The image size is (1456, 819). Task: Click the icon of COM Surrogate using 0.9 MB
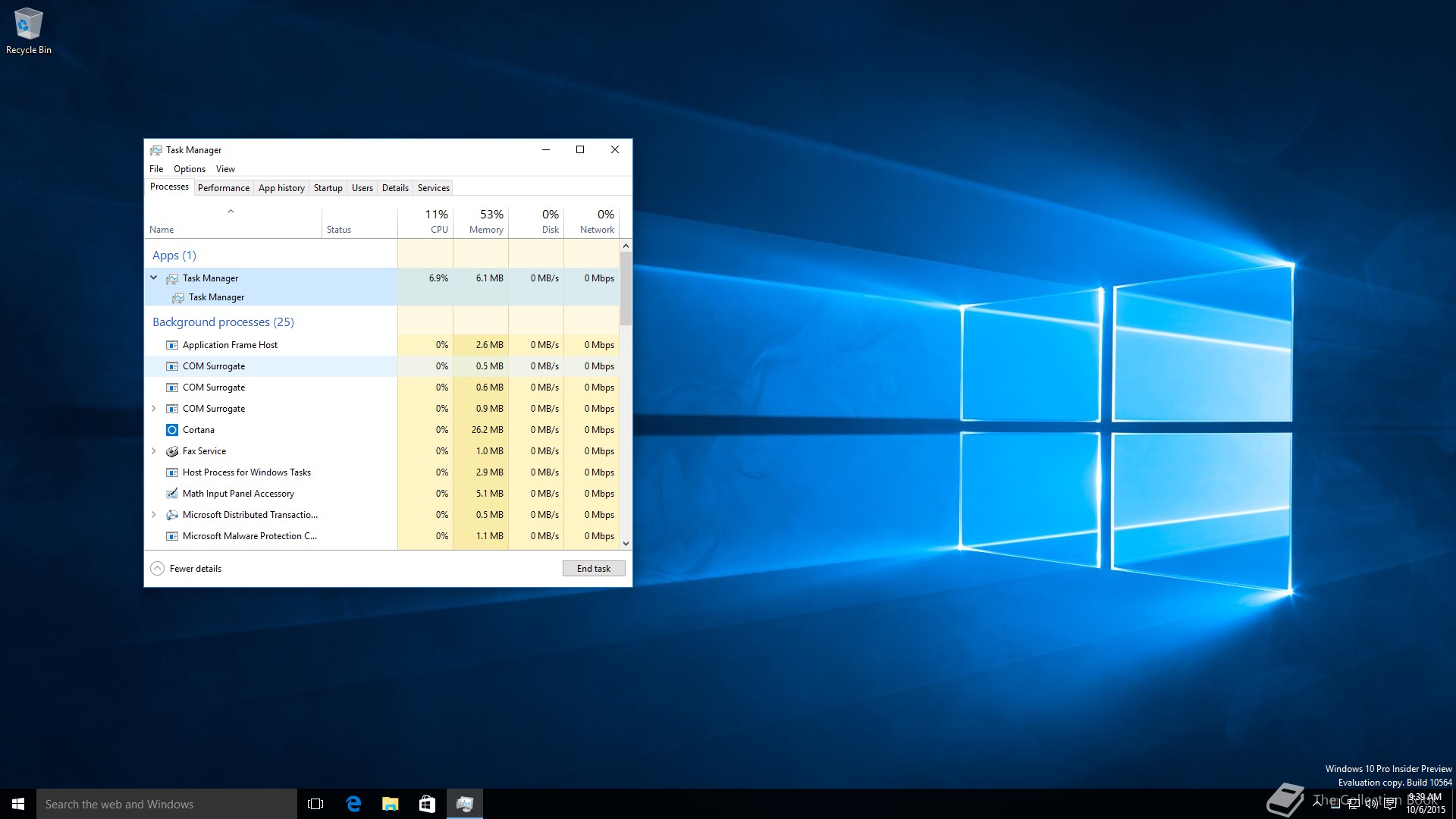tap(172, 409)
